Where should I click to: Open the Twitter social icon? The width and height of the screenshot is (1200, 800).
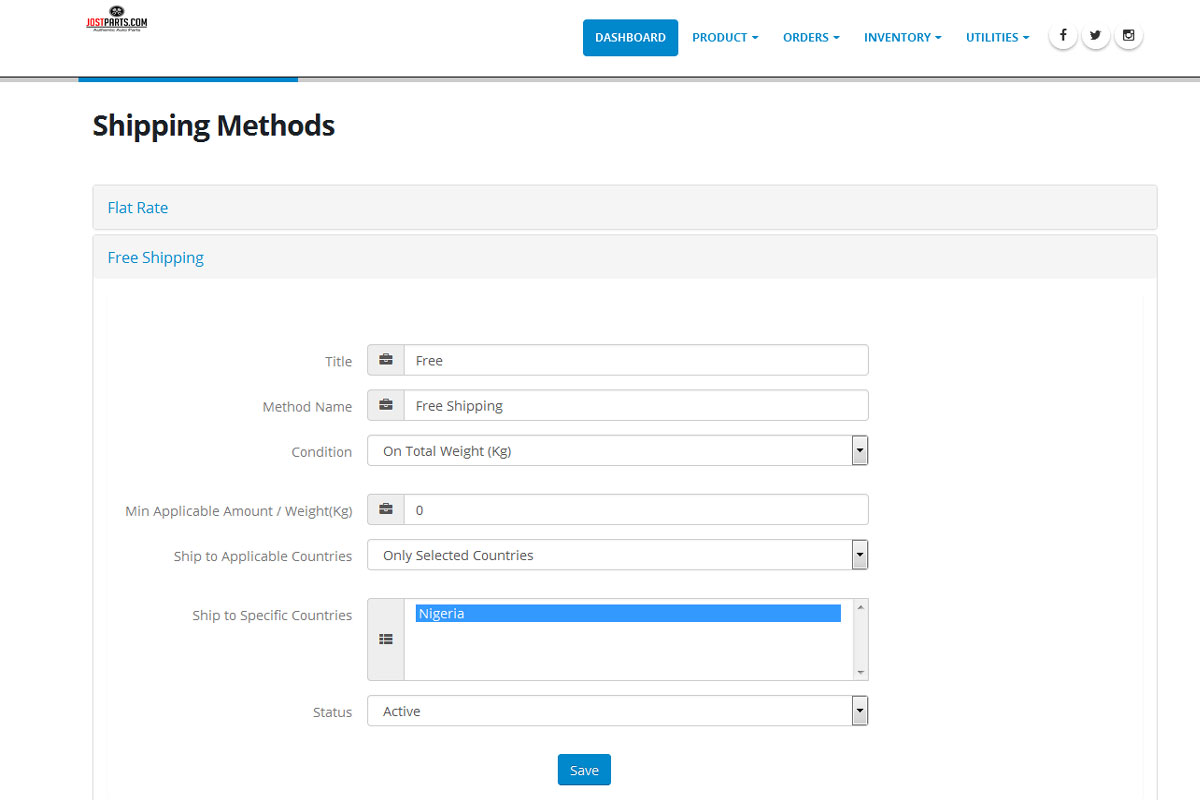(1095, 36)
